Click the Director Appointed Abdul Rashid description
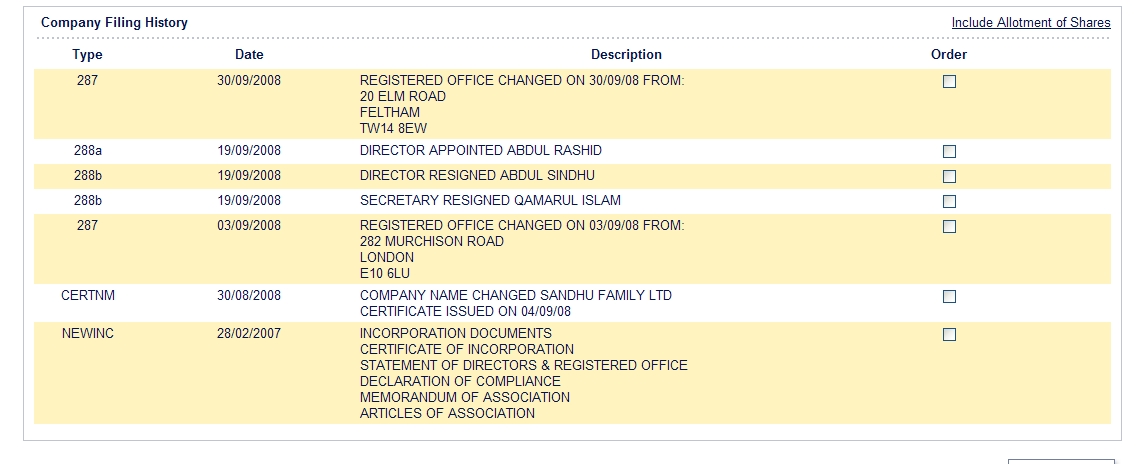Viewport: 1147px width, 464px height. point(481,151)
